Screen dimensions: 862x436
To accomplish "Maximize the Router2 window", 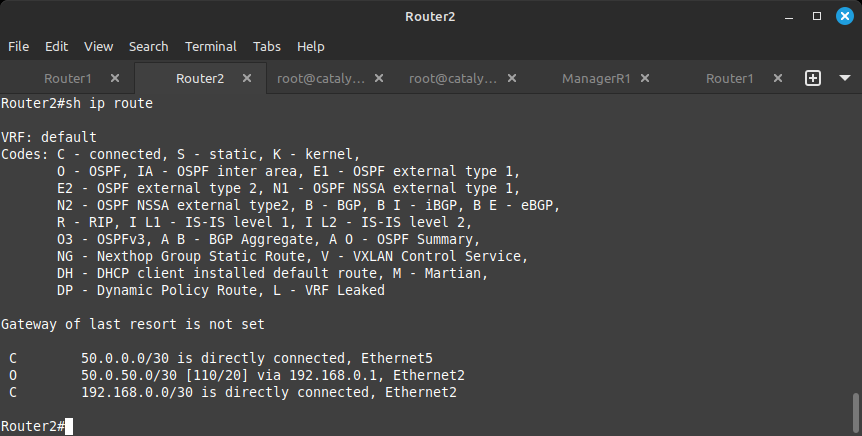I will (x=817, y=16).
